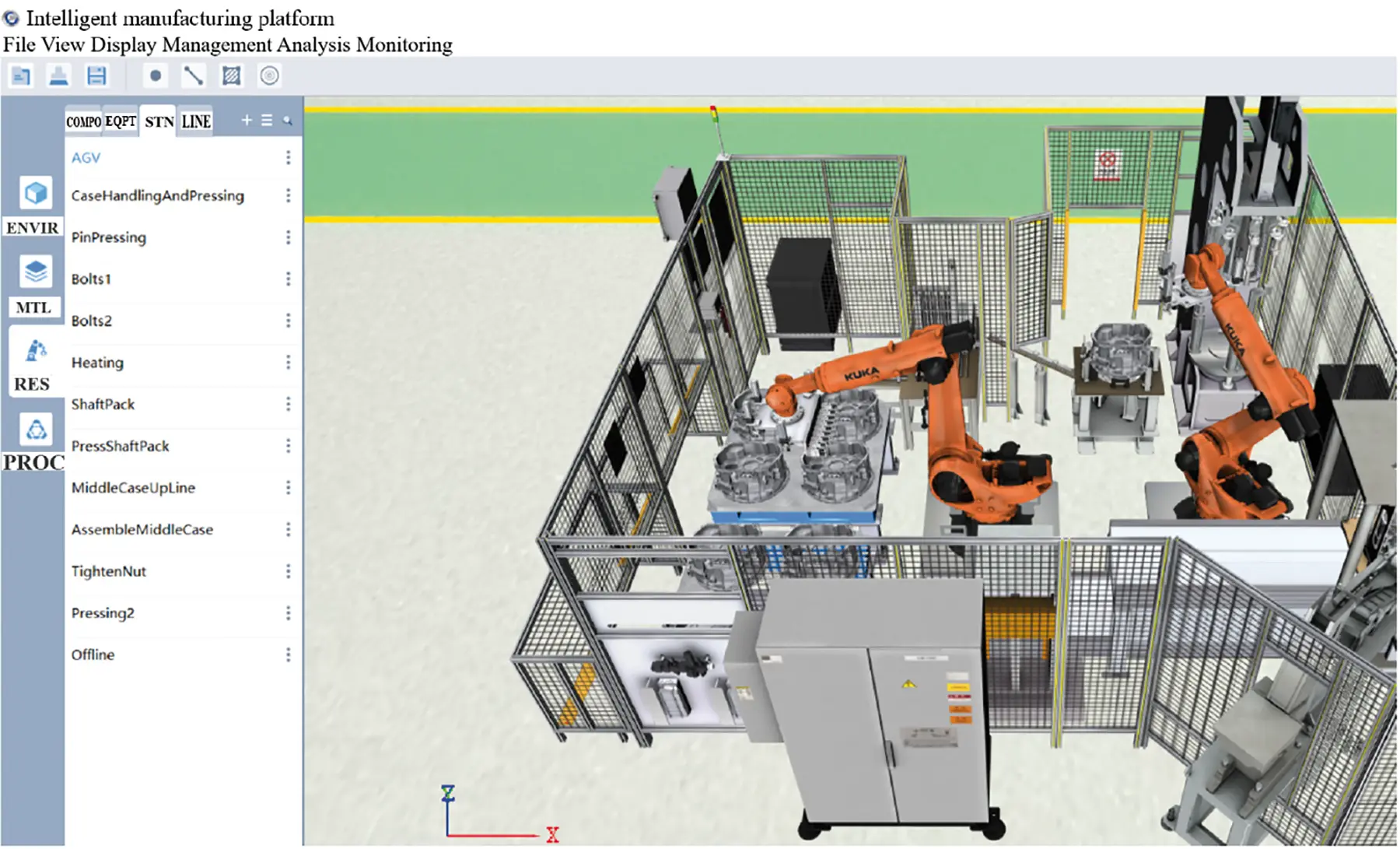
Task: Click the circular target icon in the toolbar
Action: click(x=270, y=75)
